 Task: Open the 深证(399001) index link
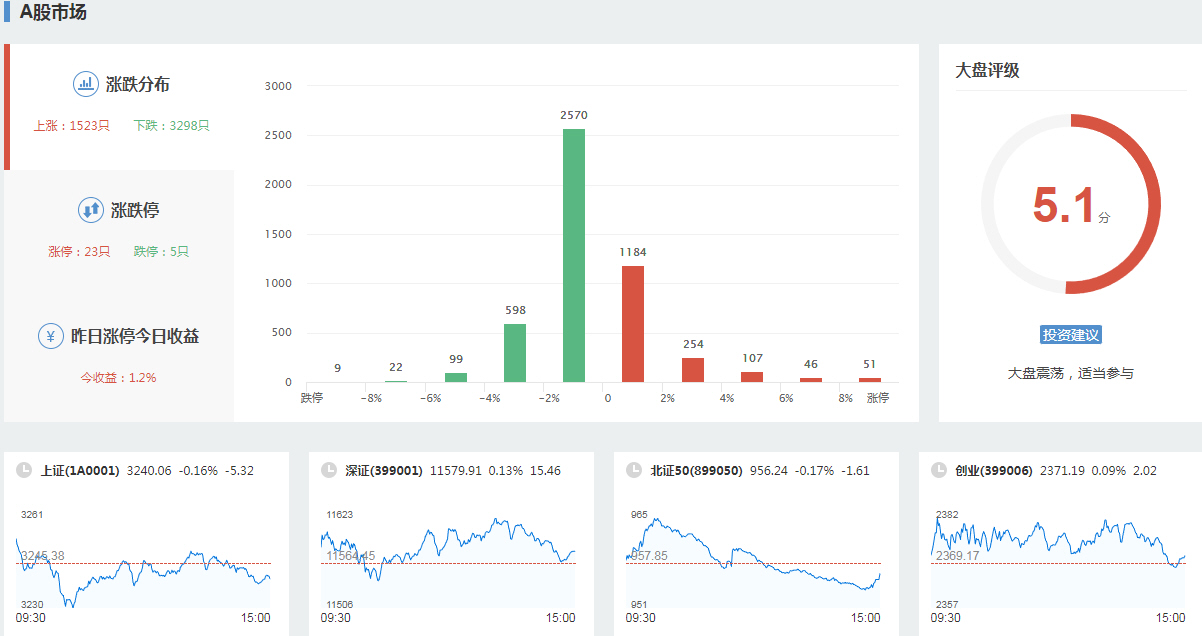(384, 470)
